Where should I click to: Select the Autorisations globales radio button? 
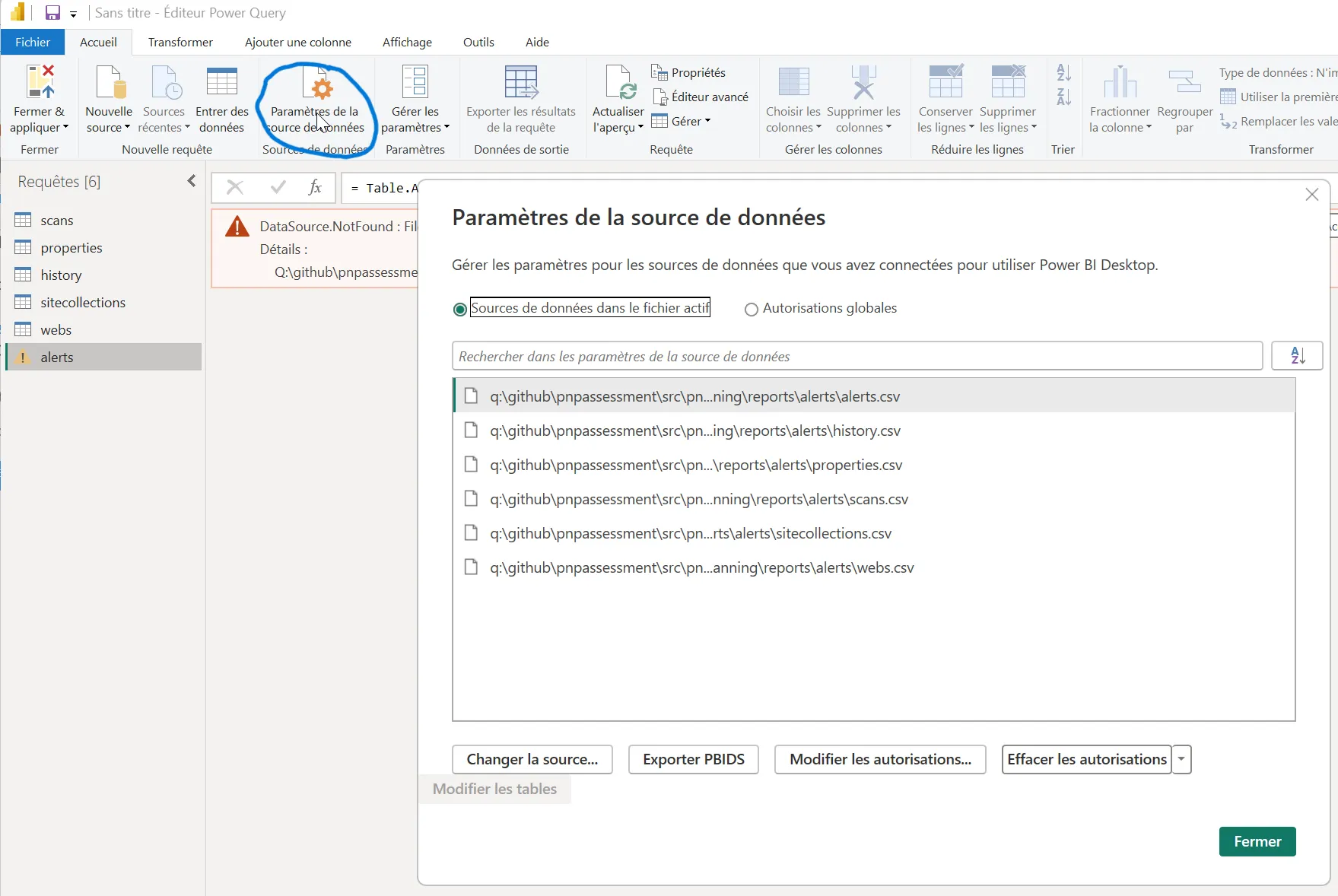tap(752, 309)
